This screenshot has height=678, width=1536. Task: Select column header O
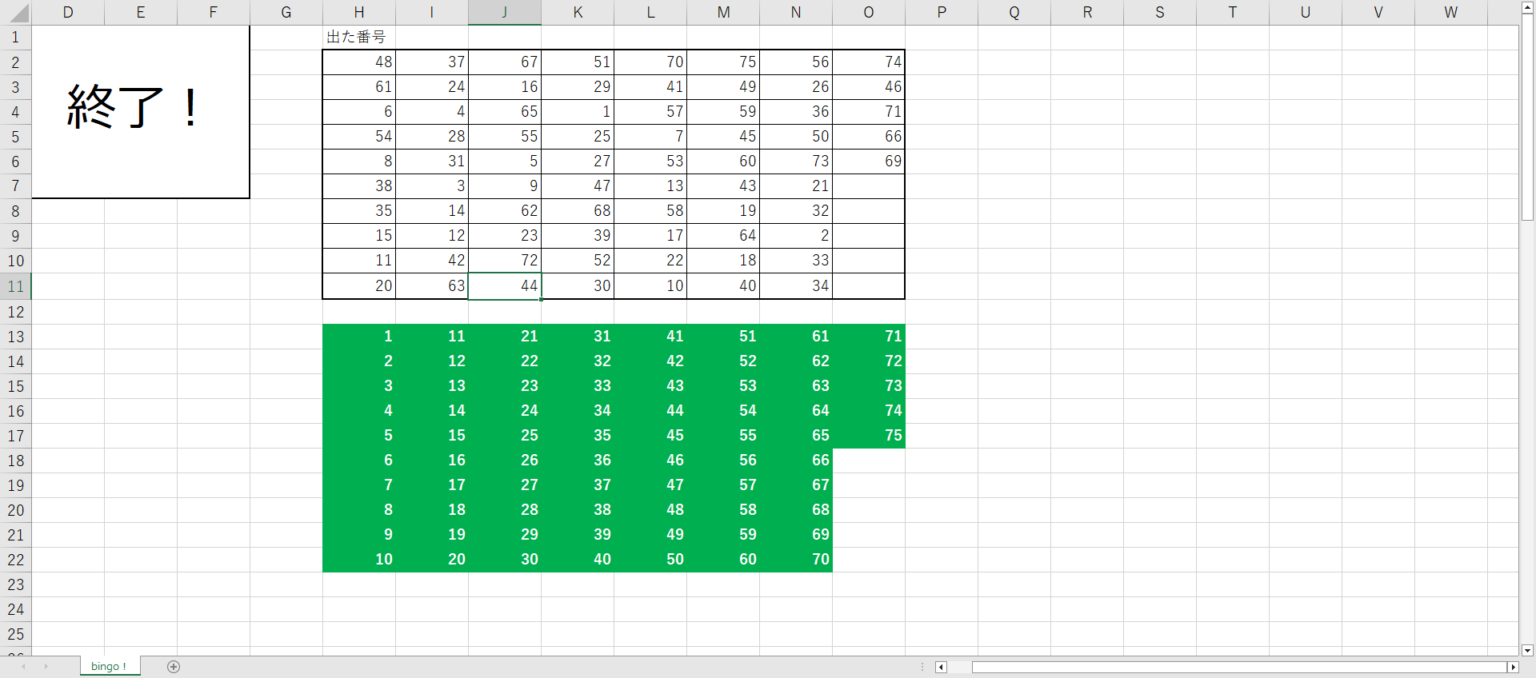(868, 12)
